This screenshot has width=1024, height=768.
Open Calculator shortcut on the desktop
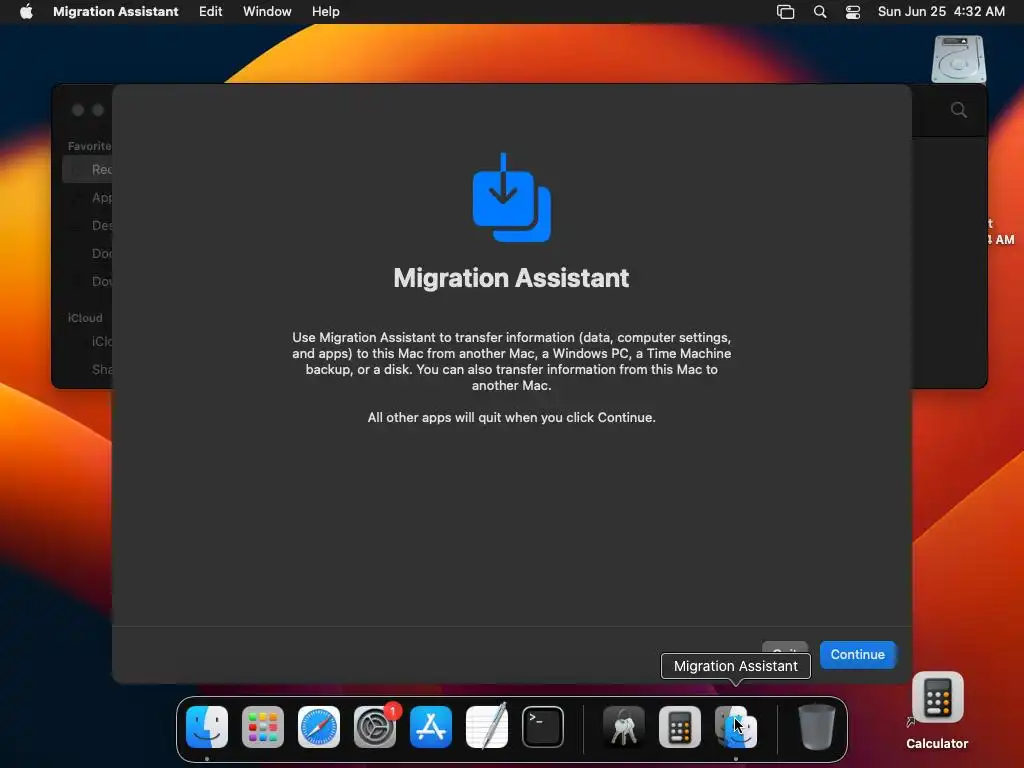[937, 698]
